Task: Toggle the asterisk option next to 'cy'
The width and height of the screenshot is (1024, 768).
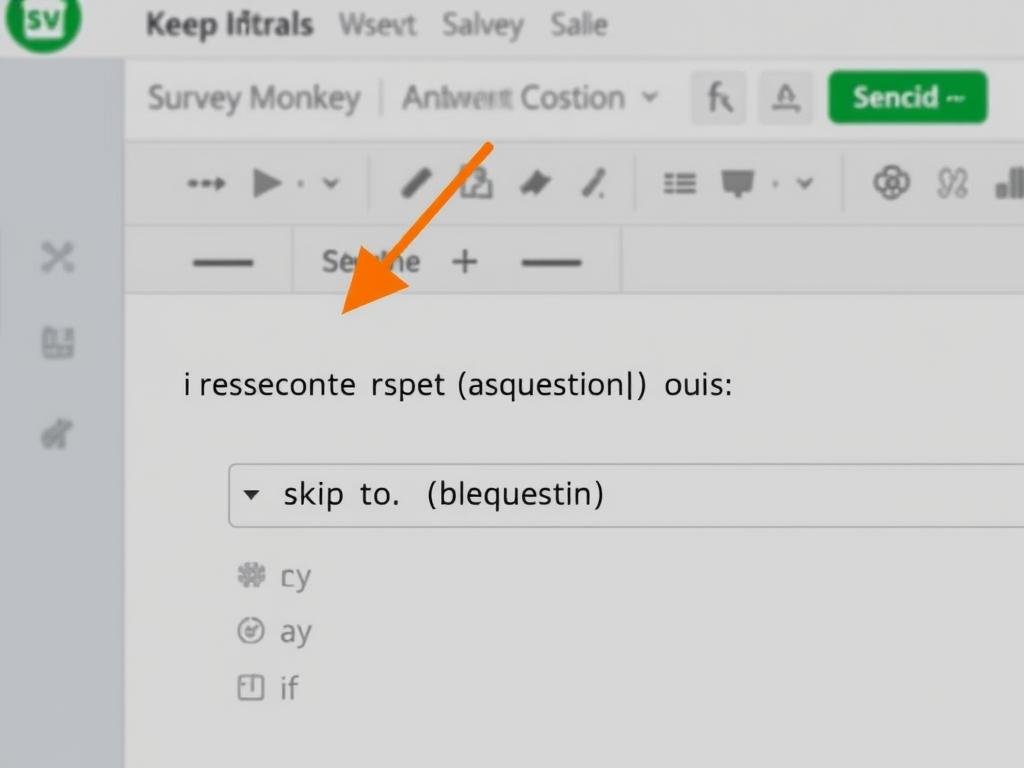Action: pyautogui.click(x=249, y=575)
